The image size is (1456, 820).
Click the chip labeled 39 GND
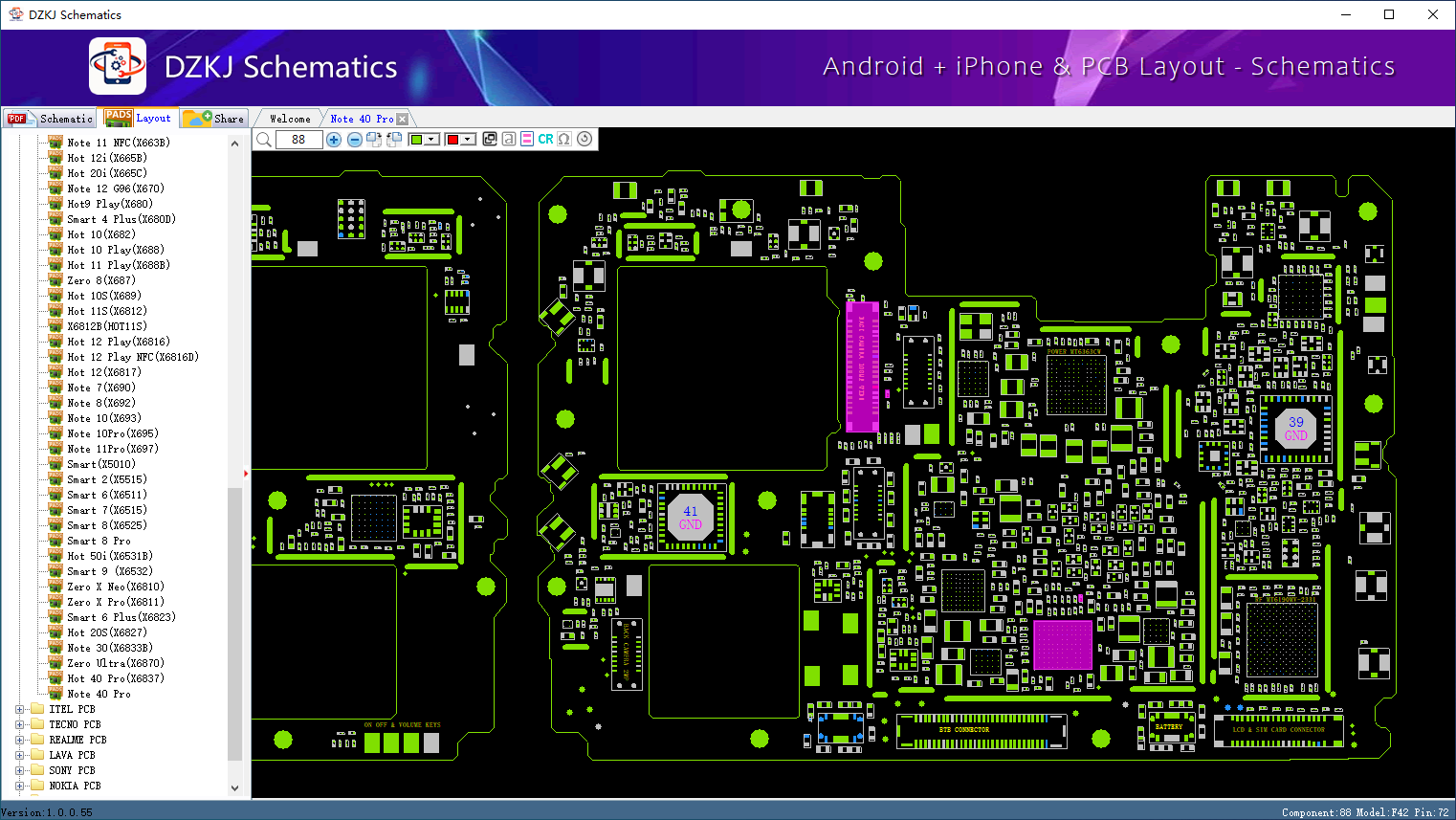1296,428
